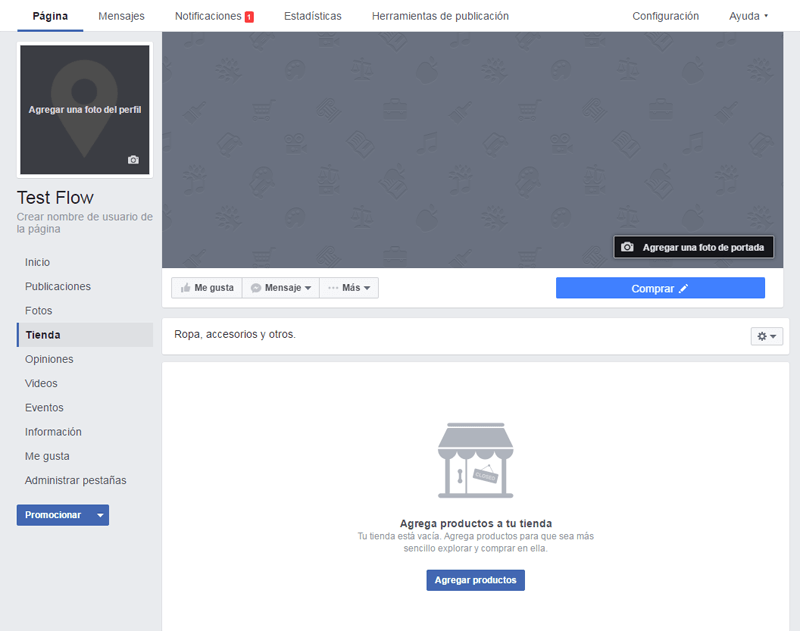800x631 pixels.
Task: Open Configuración in the top bar
Action: coord(665,16)
